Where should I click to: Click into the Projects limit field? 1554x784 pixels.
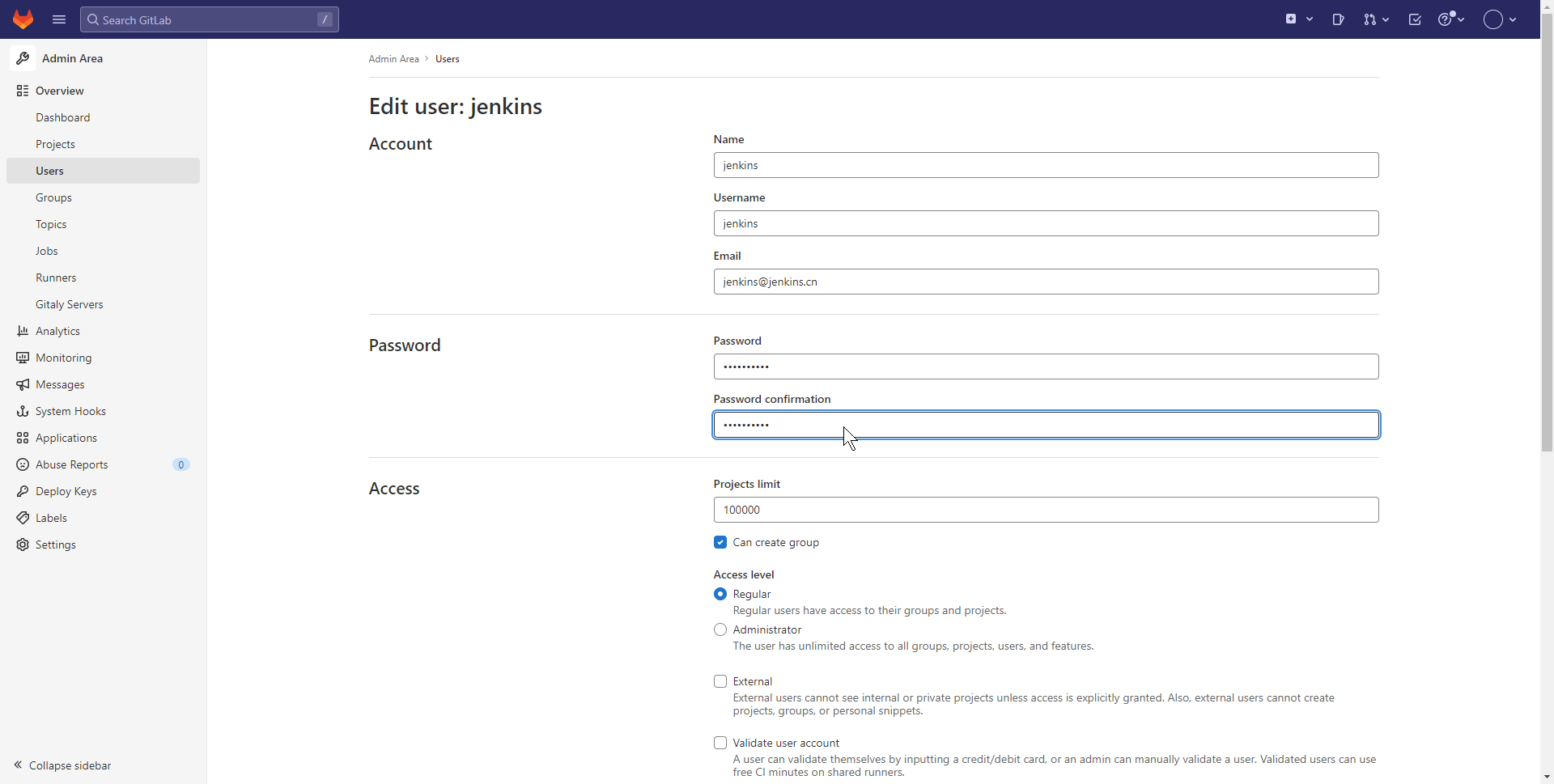pos(1046,510)
